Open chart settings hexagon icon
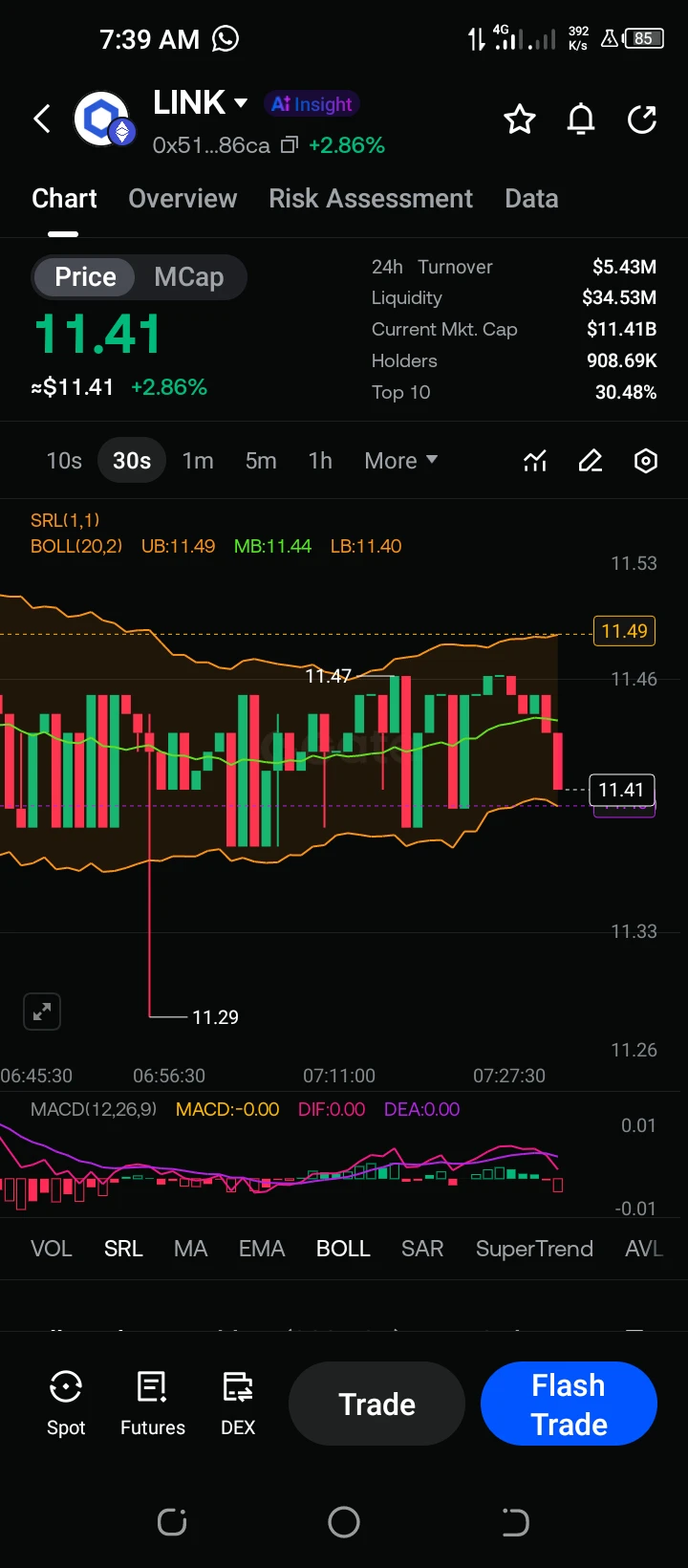The height and width of the screenshot is (1568, 688). click(x=646, y=461)
